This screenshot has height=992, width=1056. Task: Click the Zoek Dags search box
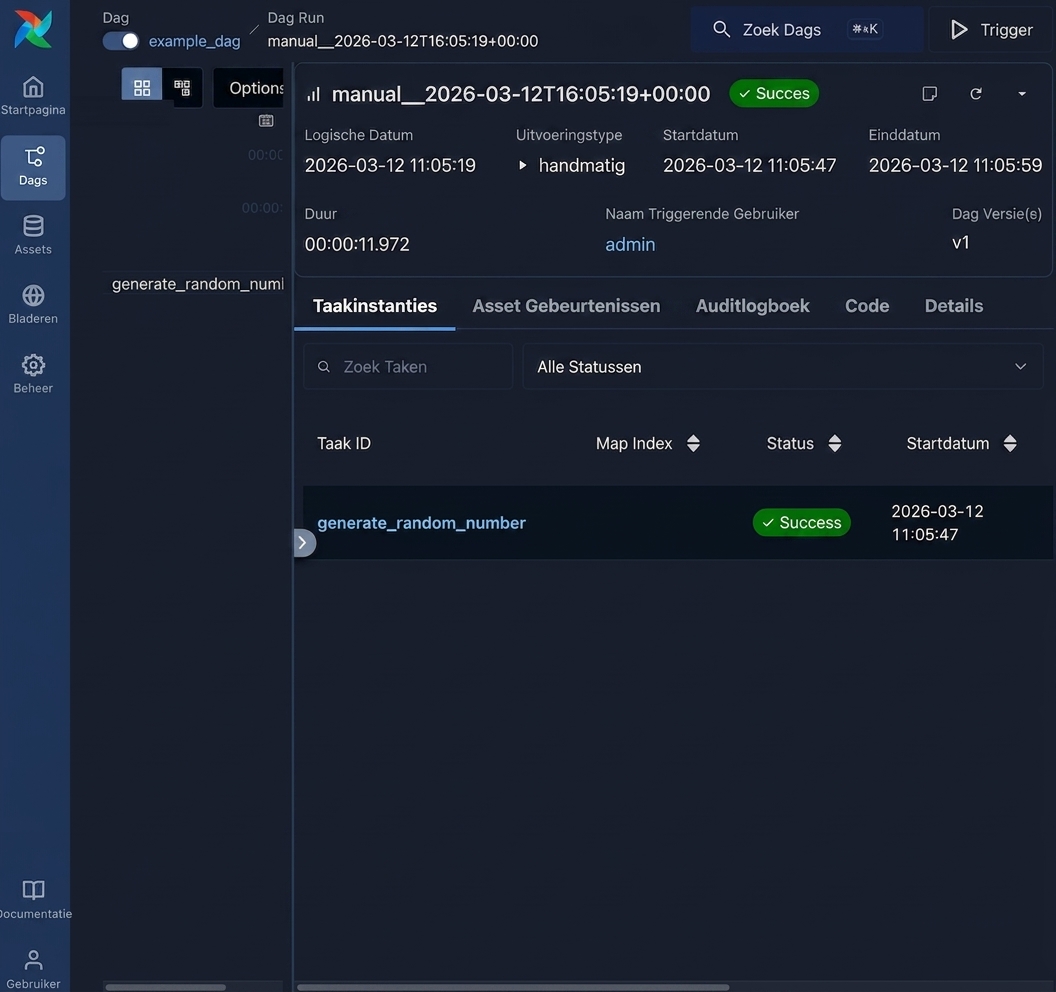point(806,30)
